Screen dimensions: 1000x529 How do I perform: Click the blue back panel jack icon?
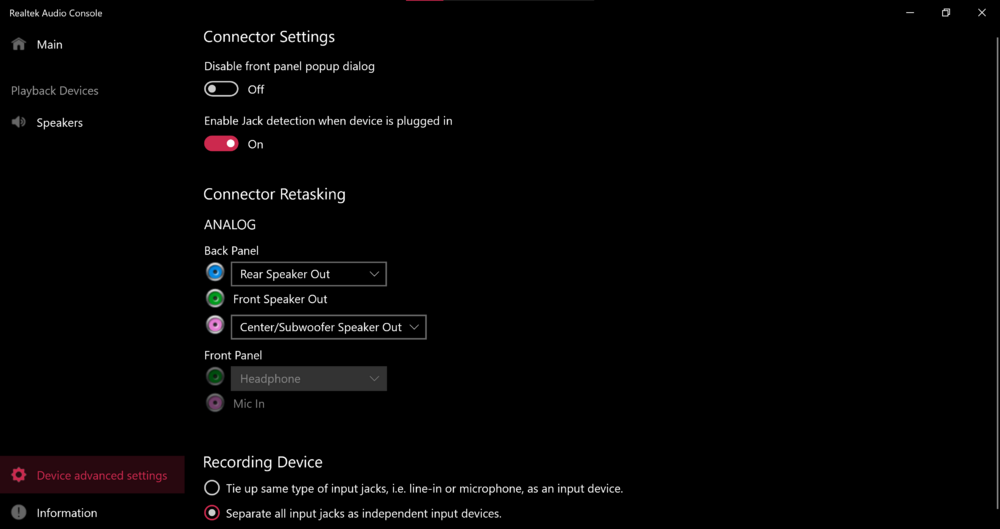(215, 273)
